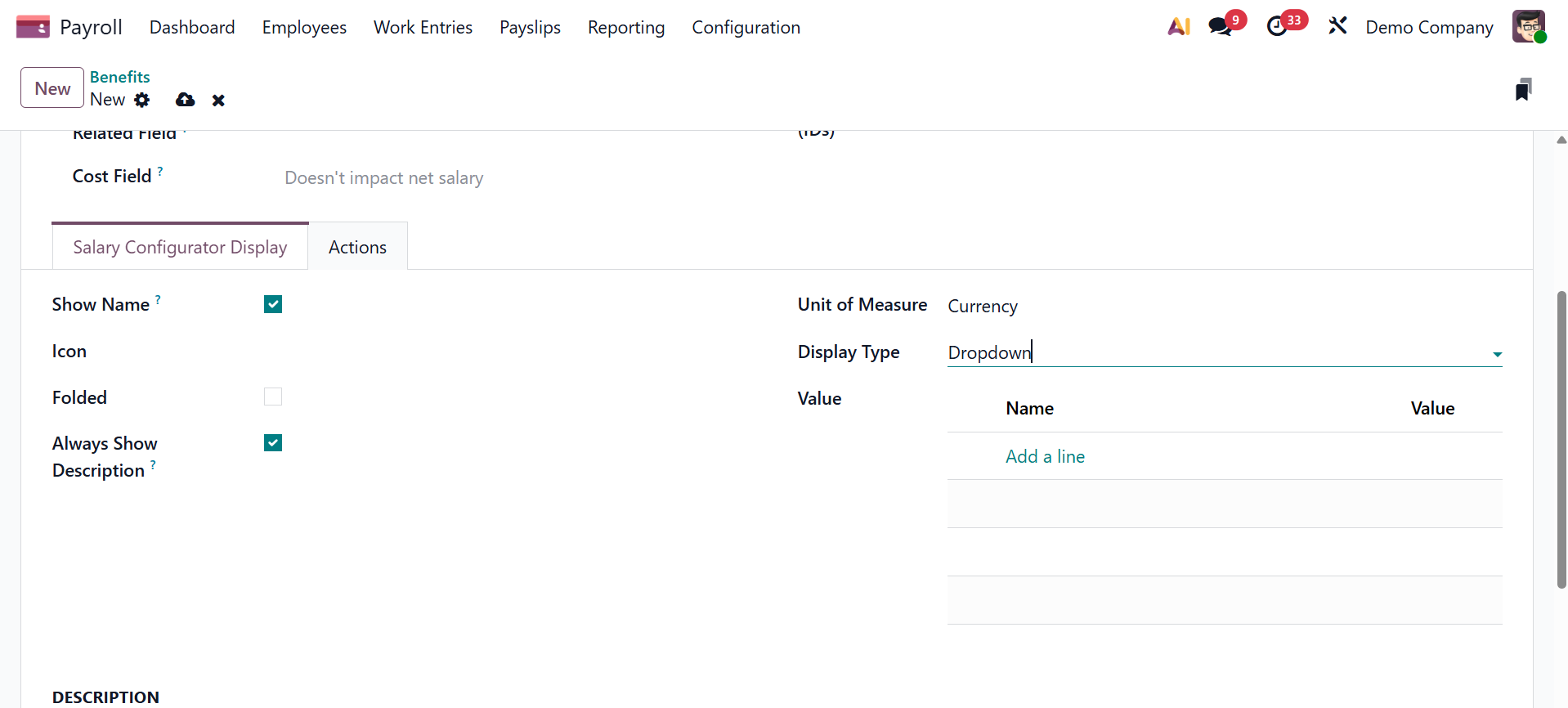Click the gear icon beside New
This screenshot has height=708, width=1568.
click(x=142, y=100)
